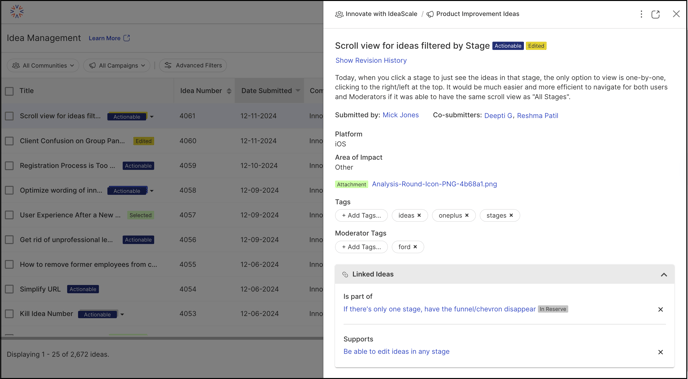Click Add Tags field under Moderator Tags
This screenshot has height=379, width=688.
tap(362, 247)
